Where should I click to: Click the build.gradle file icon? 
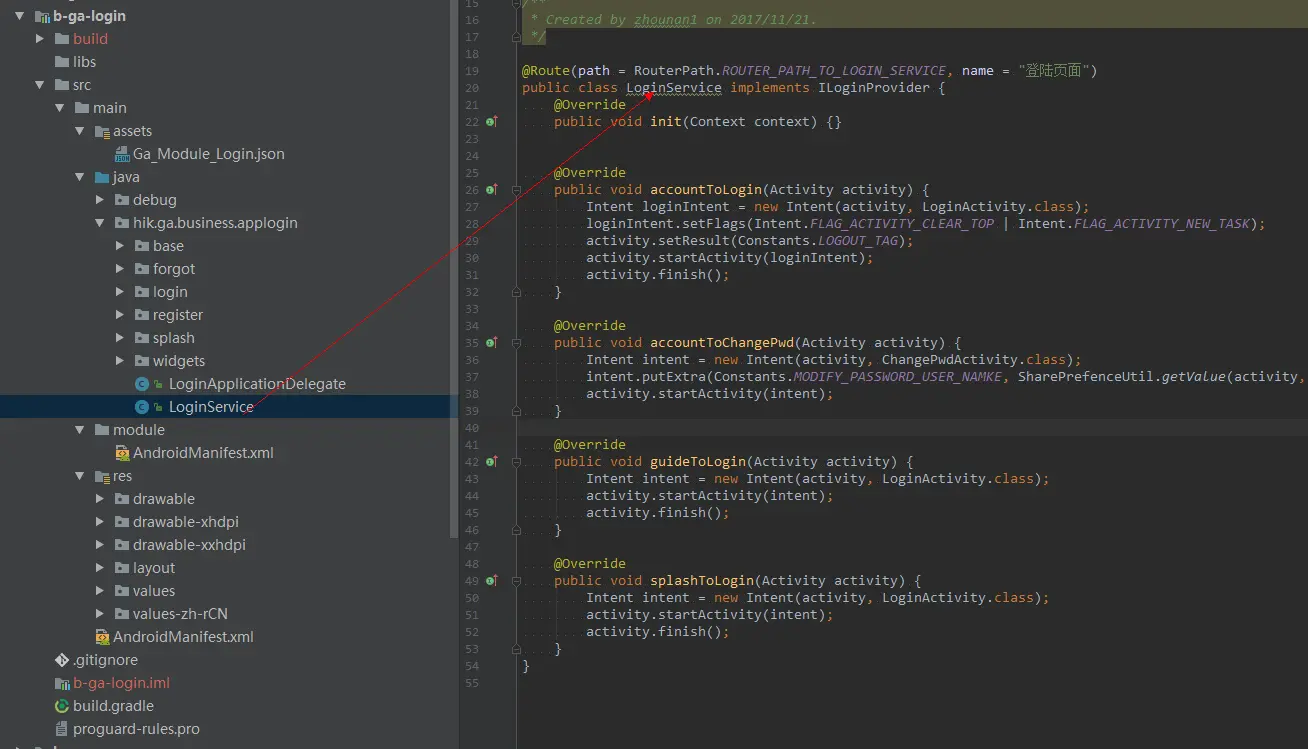coord(61,706)
